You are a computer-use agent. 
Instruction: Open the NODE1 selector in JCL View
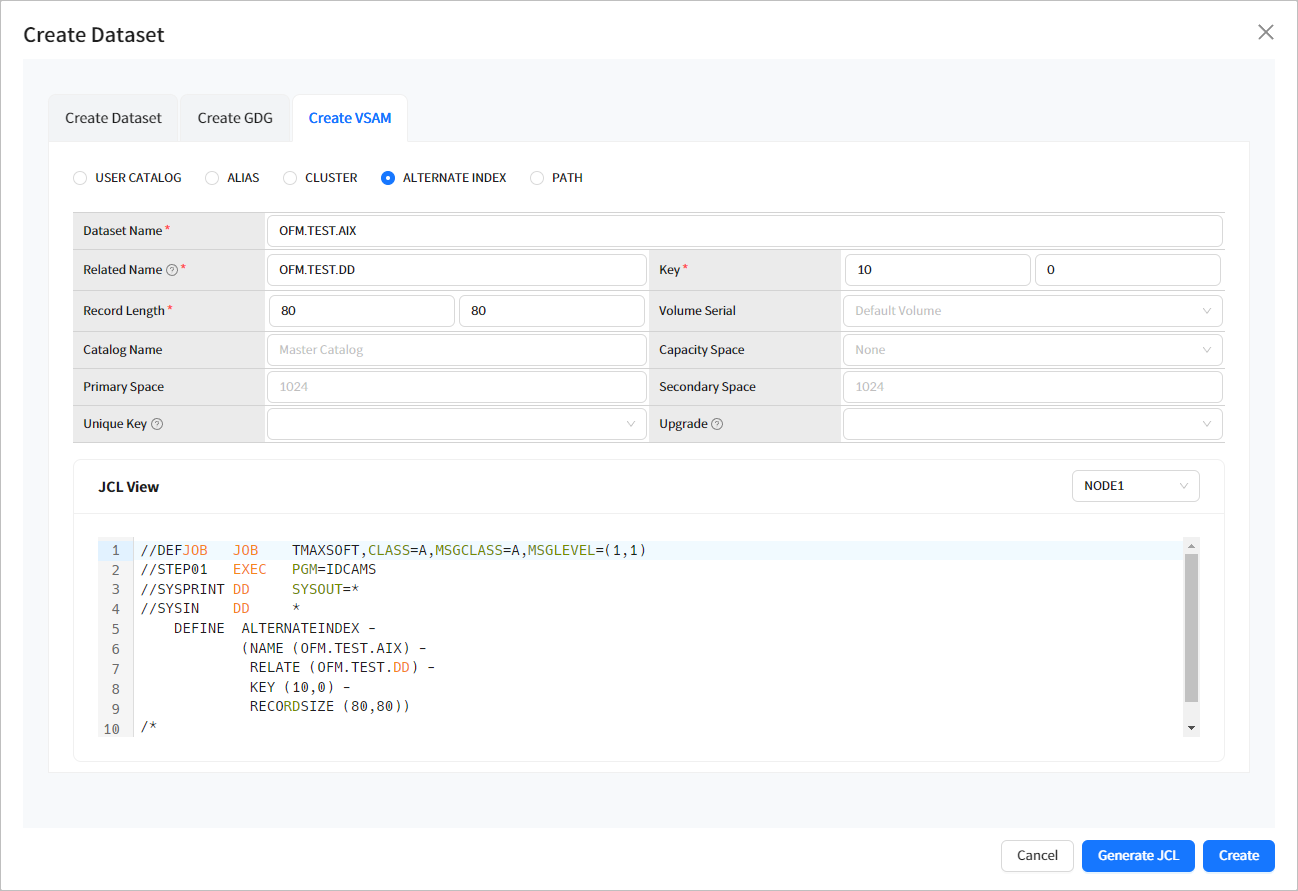pyautogui.click(x=1135, y=485)
